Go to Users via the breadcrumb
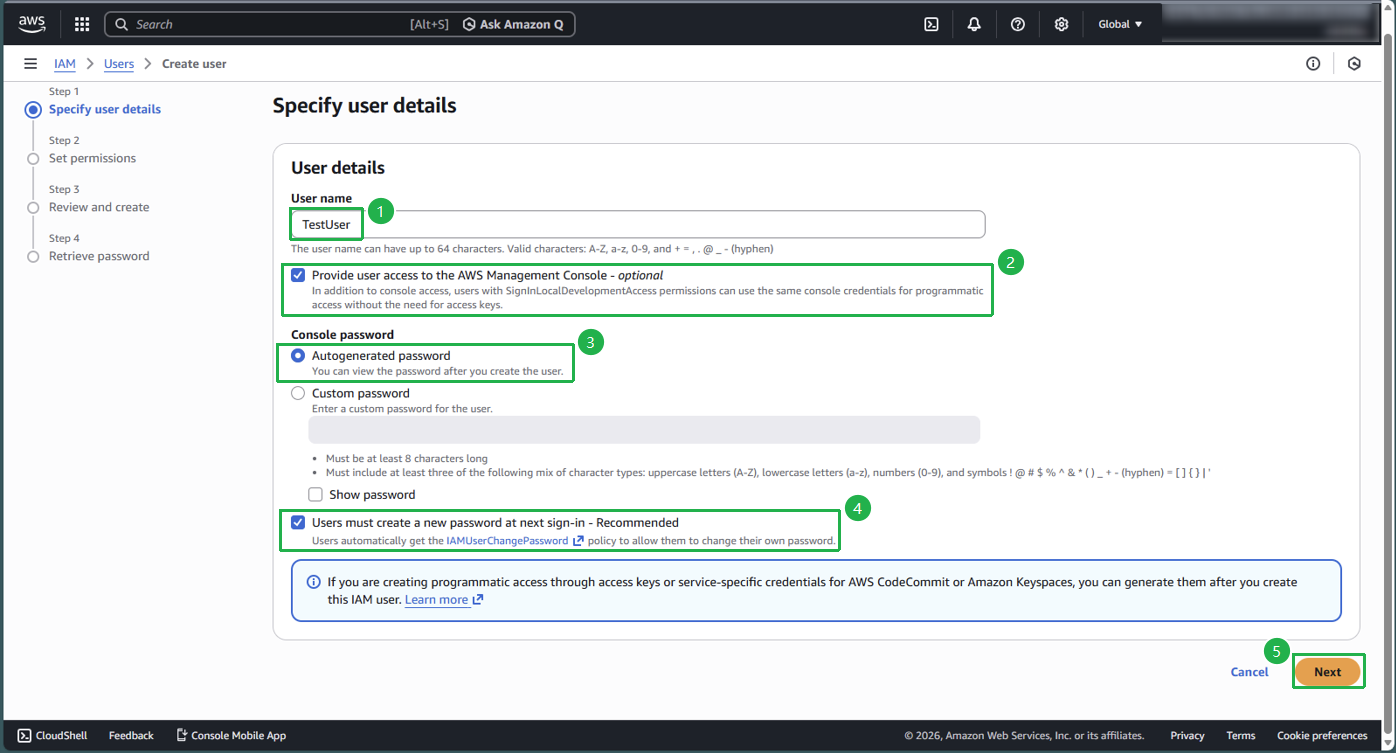The height and width of the screenshot is (753, 1396). click(118, 63)
